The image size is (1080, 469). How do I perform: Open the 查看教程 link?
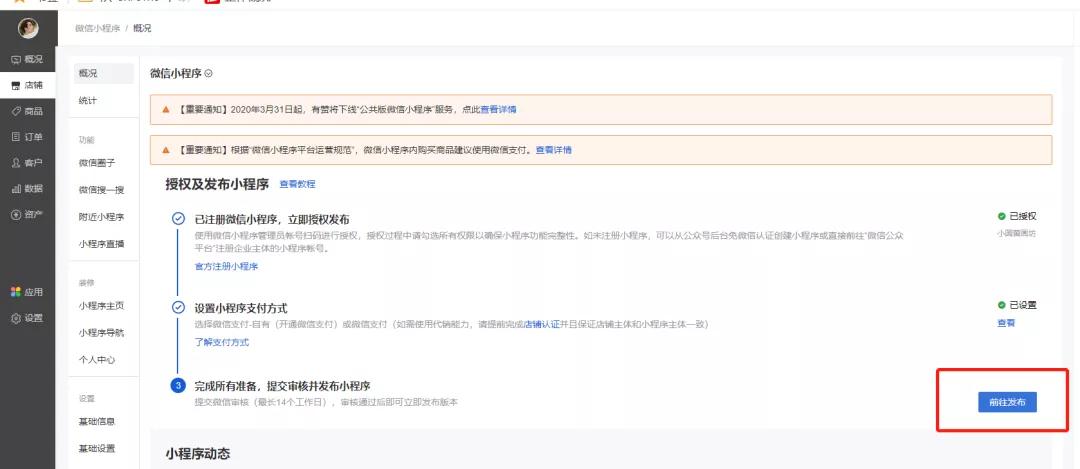point(298,185)
